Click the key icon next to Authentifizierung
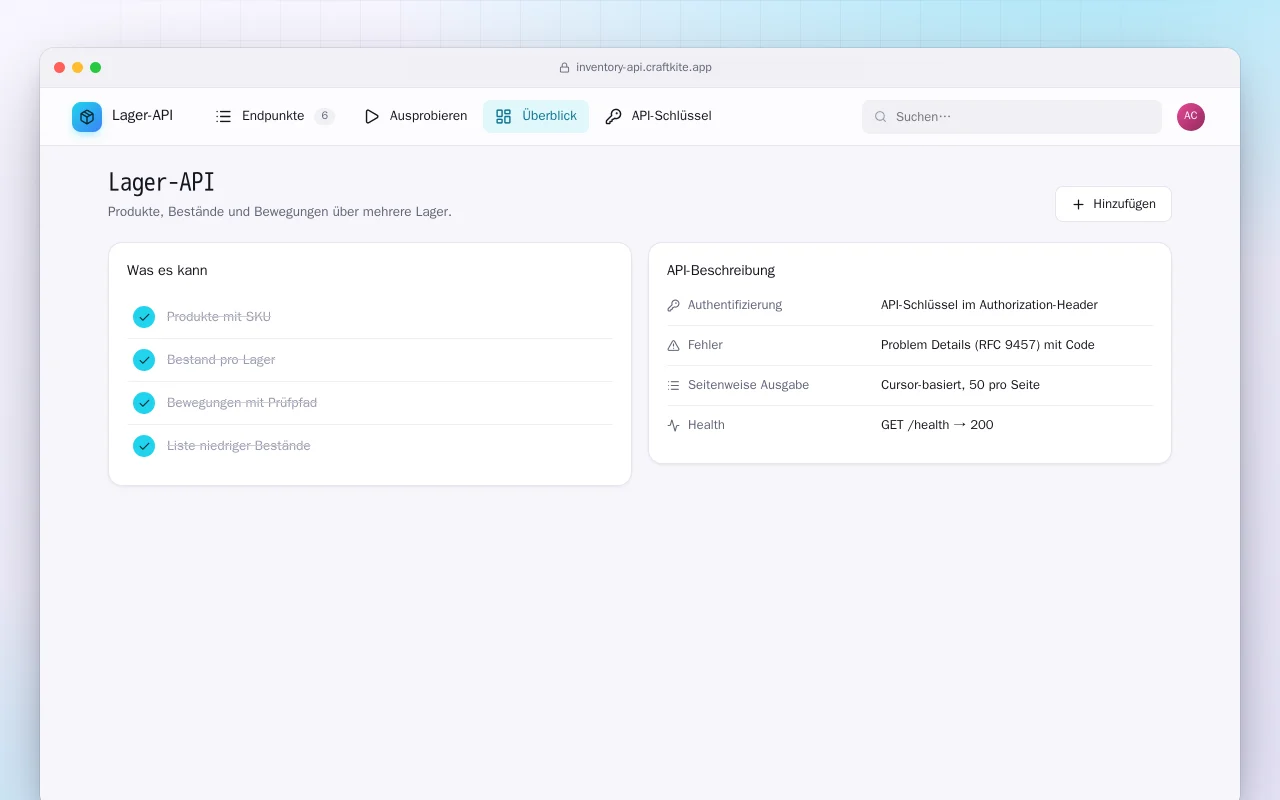The height and width of the screenshot is (800, 1280). click(x=674, y=305)
